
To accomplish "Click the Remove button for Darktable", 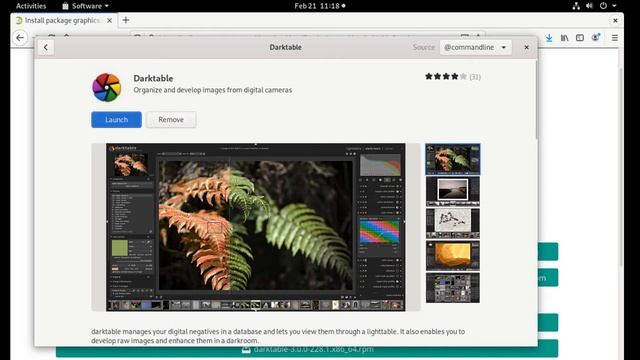I will point(171,120).
